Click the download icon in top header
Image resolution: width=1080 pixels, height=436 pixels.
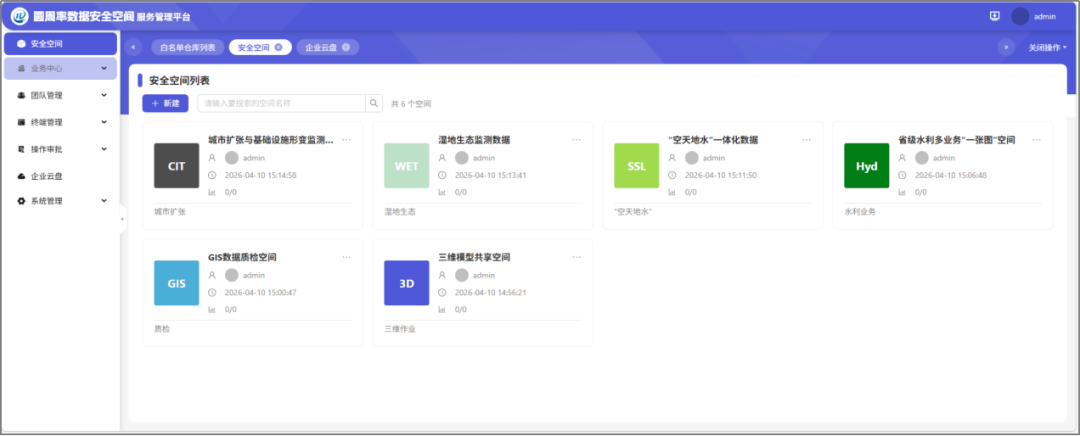pos(994,16)
